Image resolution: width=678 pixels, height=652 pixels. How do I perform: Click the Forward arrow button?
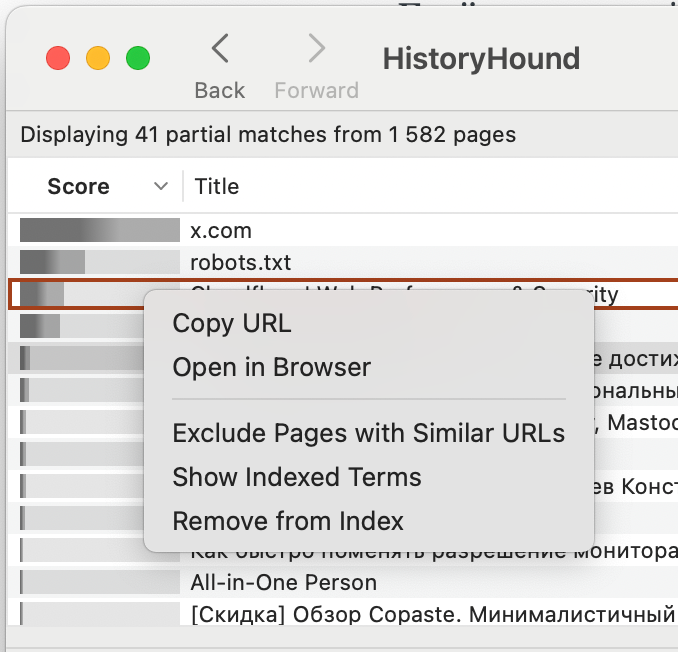tap(317, 49)
